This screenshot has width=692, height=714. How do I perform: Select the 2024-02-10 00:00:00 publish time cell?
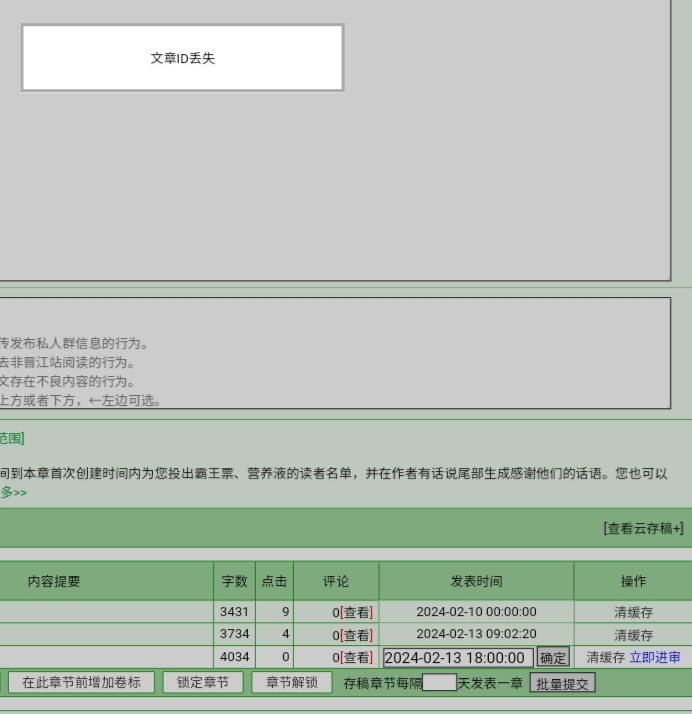click(476, 612)
